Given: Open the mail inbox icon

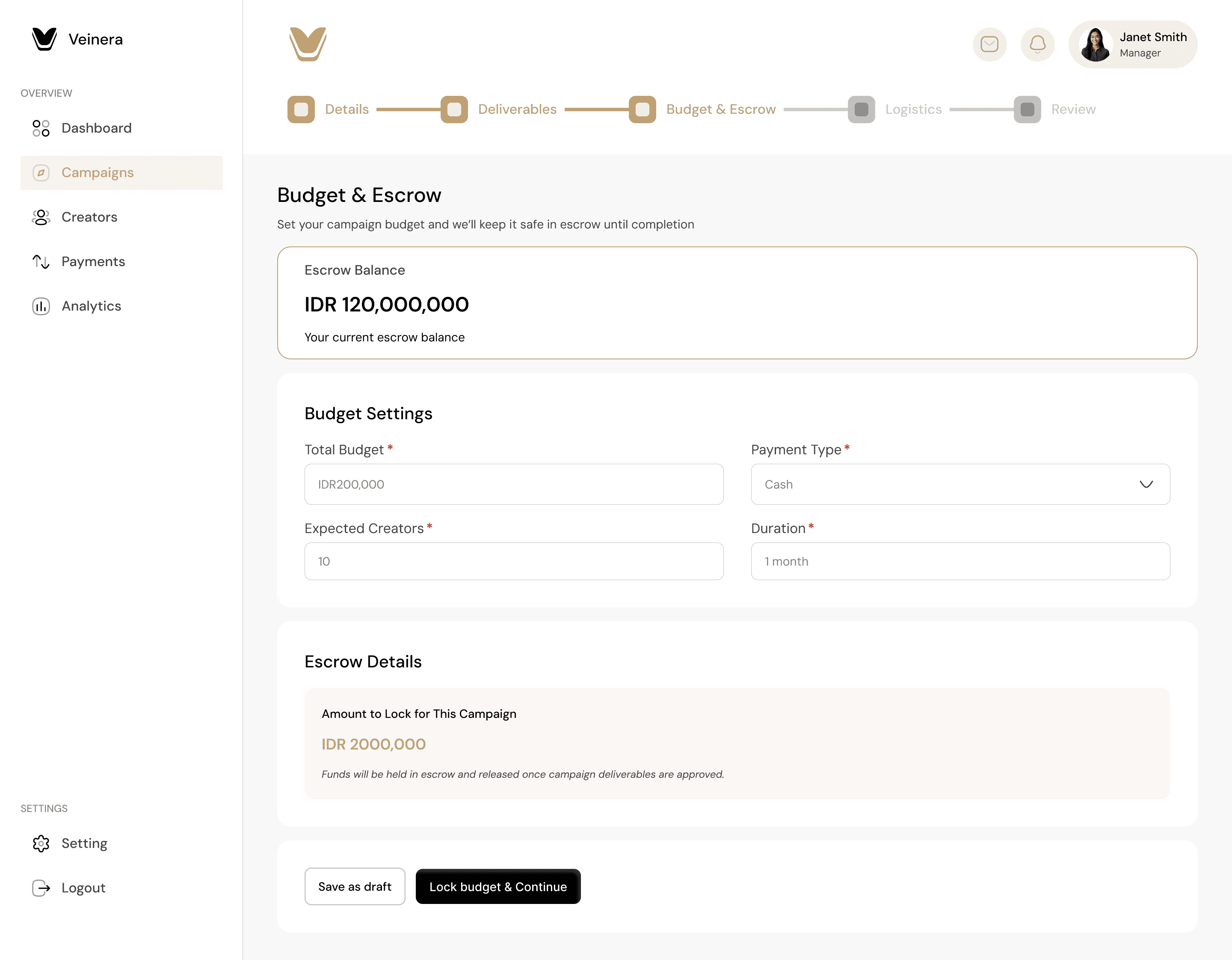Looking at the screenshot, I should [989, 44].
